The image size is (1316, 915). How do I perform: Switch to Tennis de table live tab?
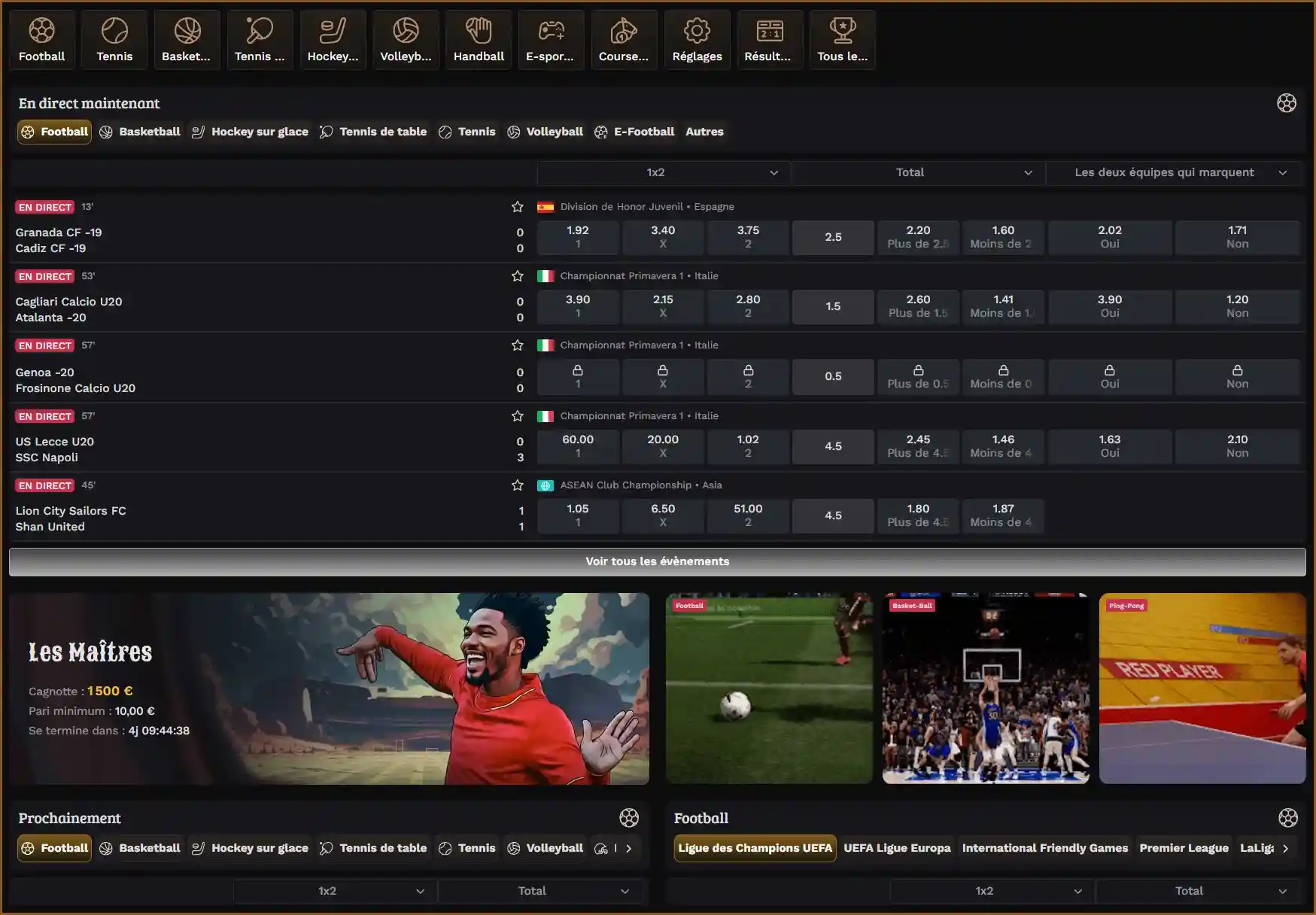[373, 132]
